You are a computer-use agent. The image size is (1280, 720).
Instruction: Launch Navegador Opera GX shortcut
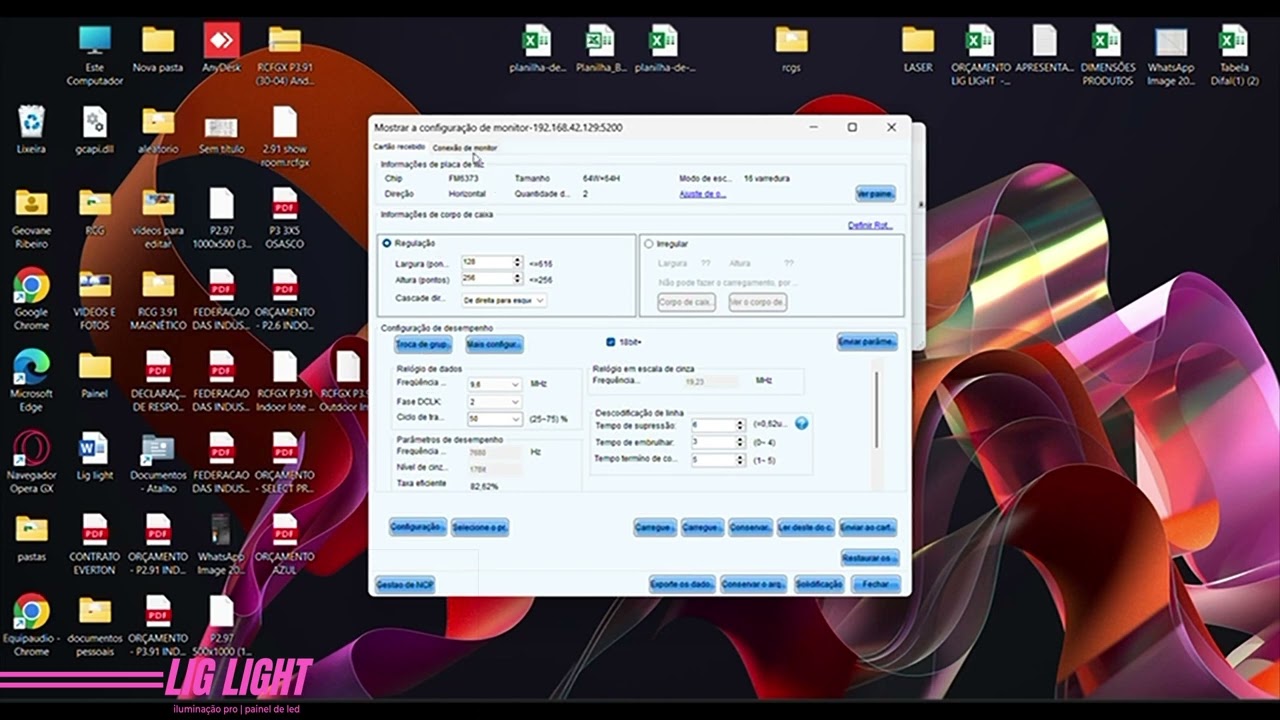point(31,462)
